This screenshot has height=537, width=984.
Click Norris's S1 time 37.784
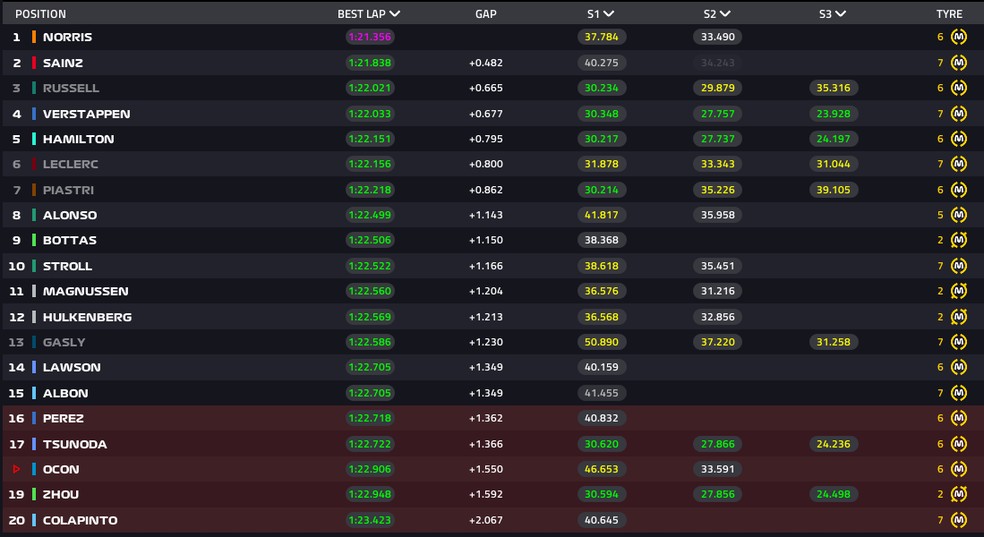pyautogui.click(x=601, y=37)
